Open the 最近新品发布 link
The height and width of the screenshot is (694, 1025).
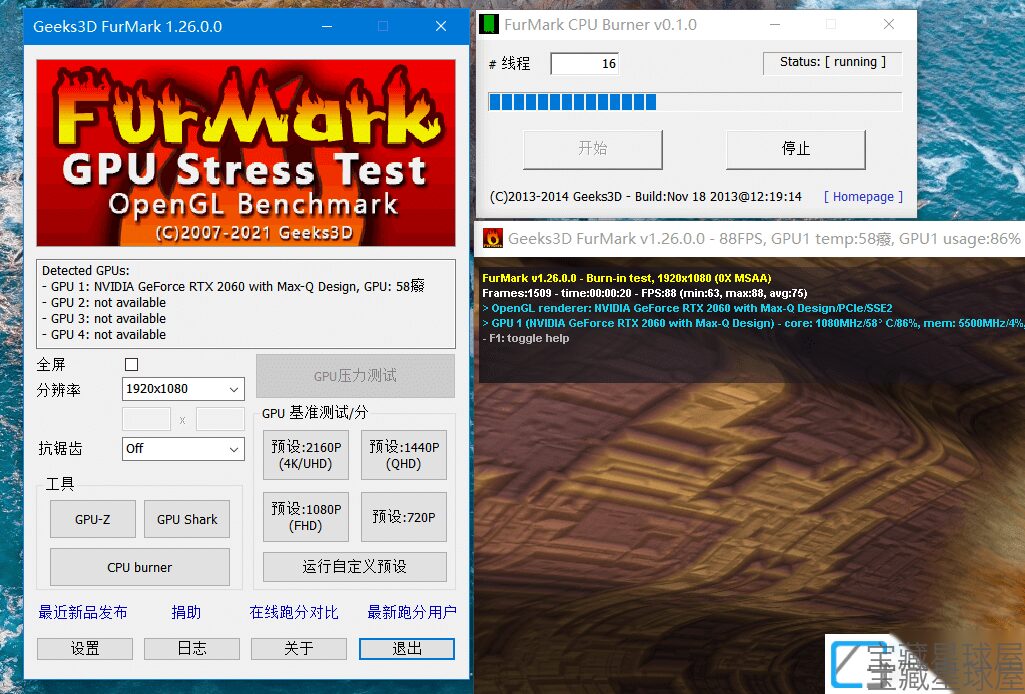(83, 612)
